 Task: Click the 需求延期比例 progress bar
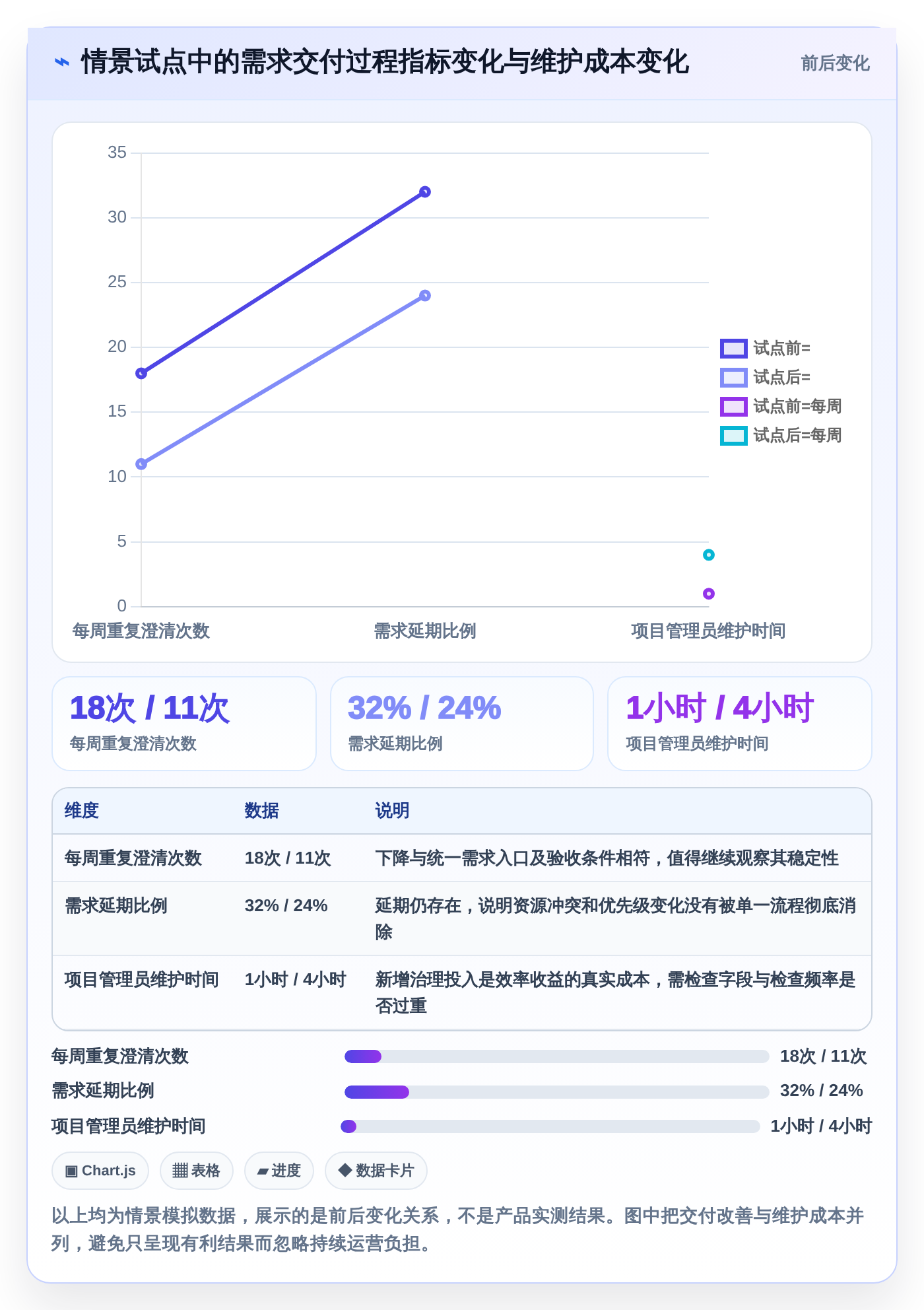coord(557,1092)
